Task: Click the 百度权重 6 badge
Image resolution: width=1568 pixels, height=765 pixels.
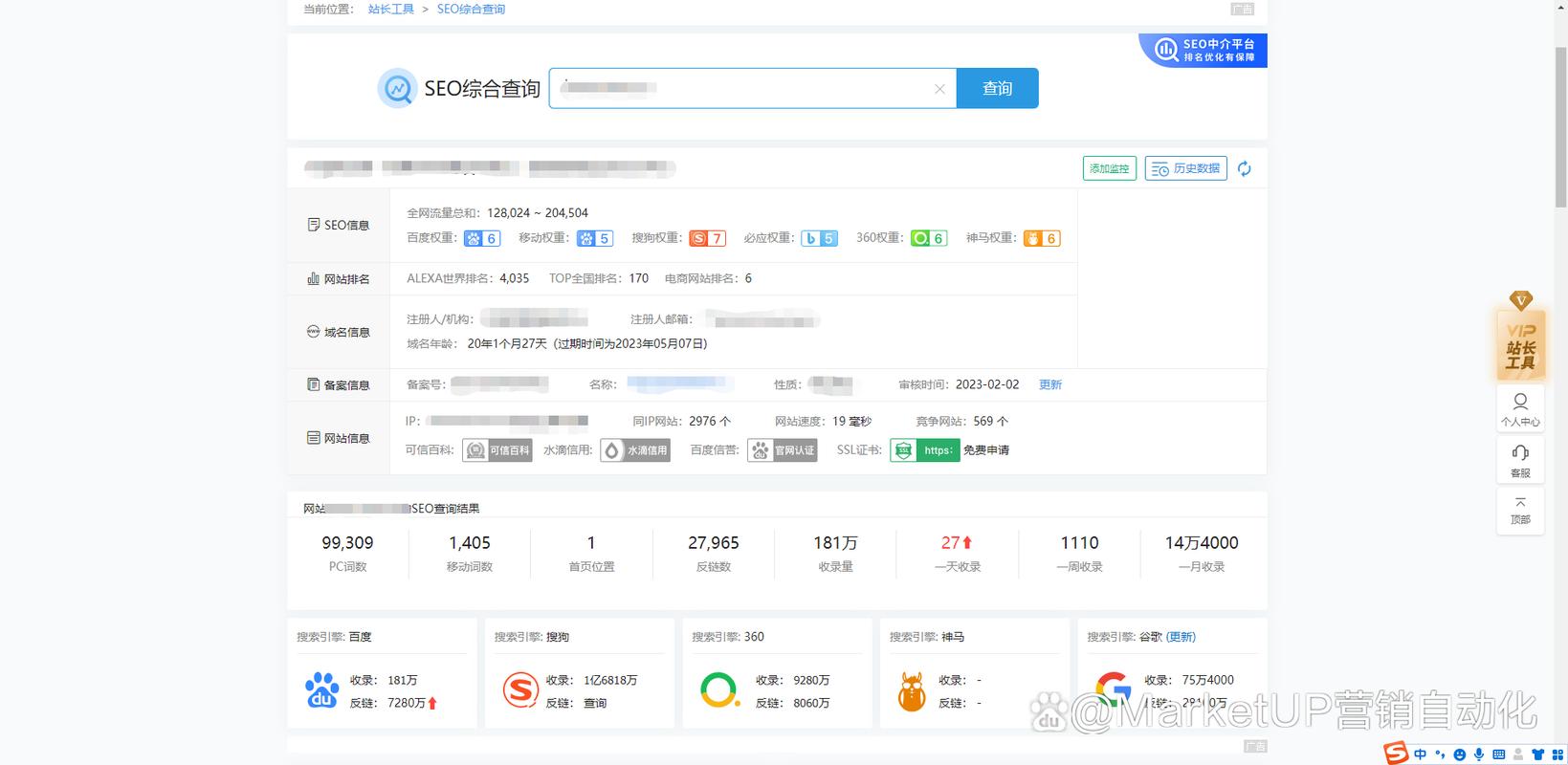Action: (482, 238)
